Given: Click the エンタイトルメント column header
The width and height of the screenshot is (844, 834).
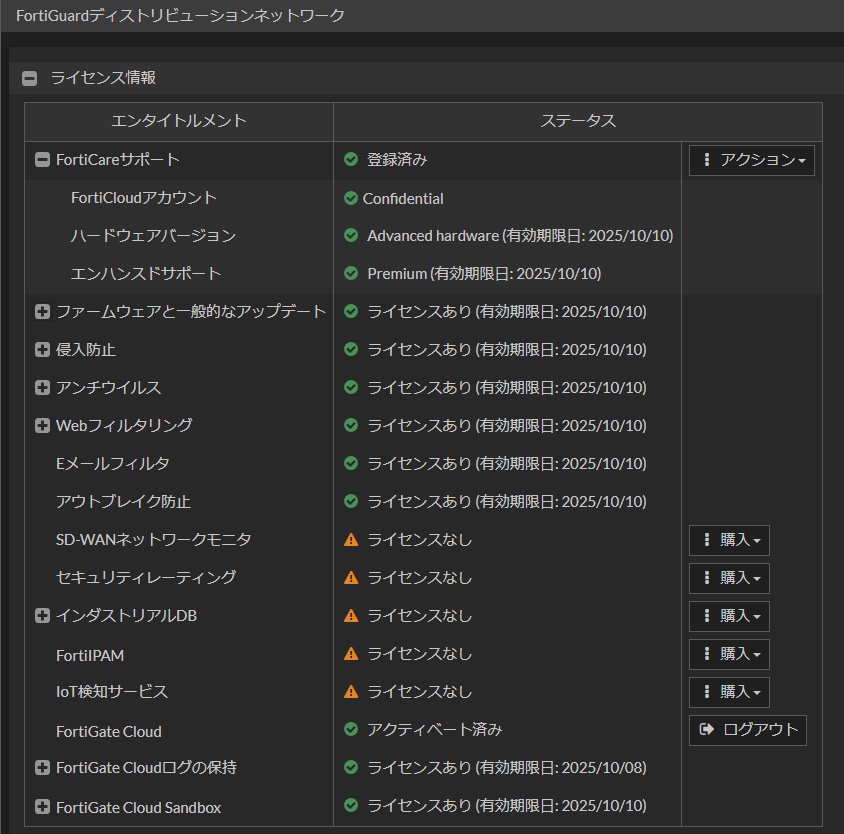Looking at the screenshot, I should click(x=179, y=121).
